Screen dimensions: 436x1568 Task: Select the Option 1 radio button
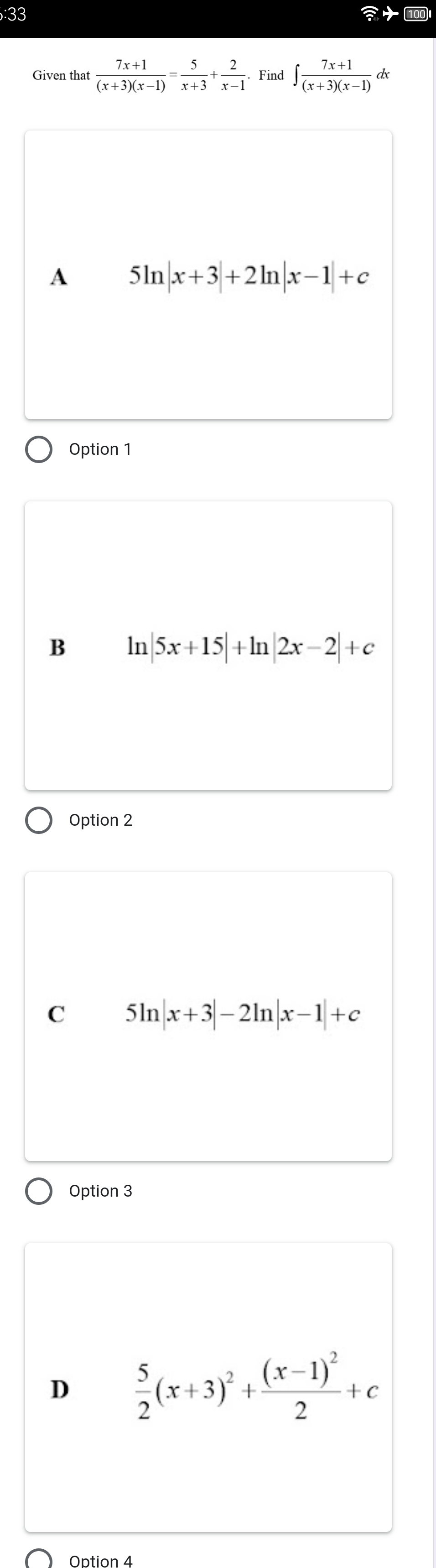(39, 448)
